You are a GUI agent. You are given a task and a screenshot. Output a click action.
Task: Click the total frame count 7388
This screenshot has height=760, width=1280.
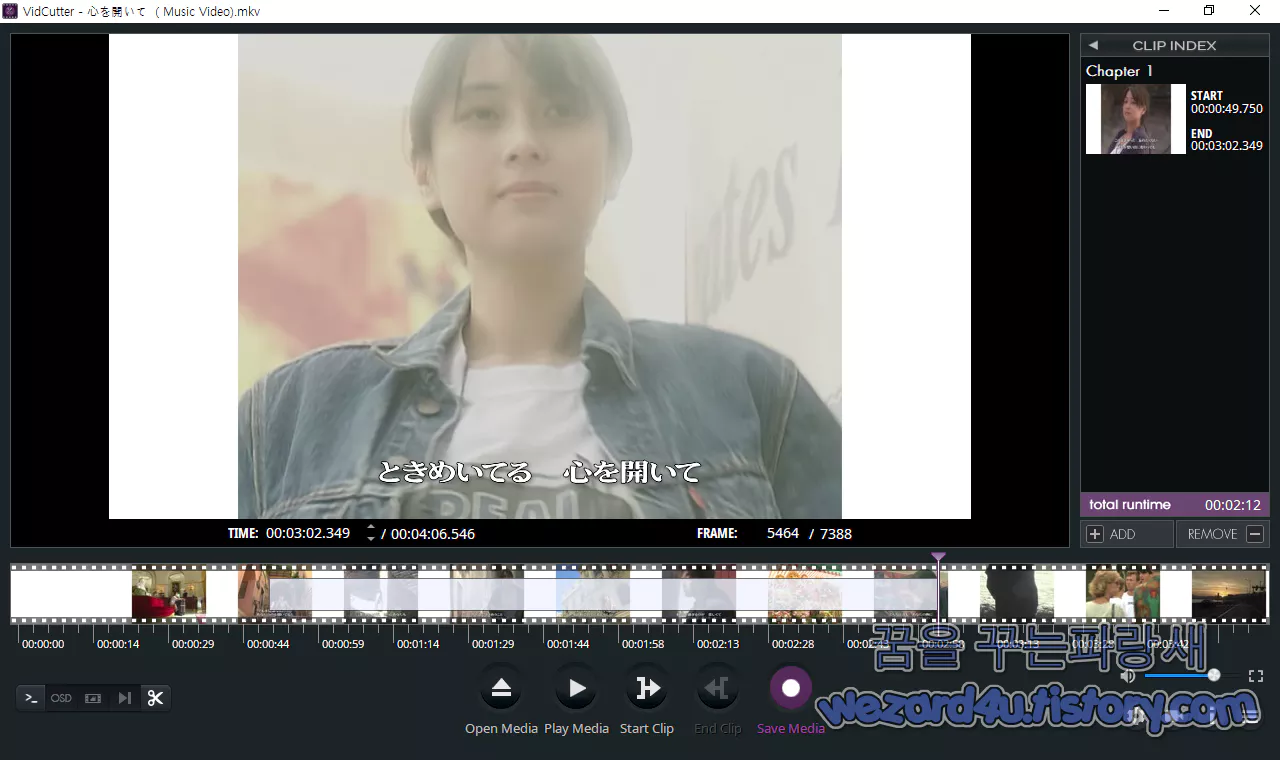tap(836, 534)
